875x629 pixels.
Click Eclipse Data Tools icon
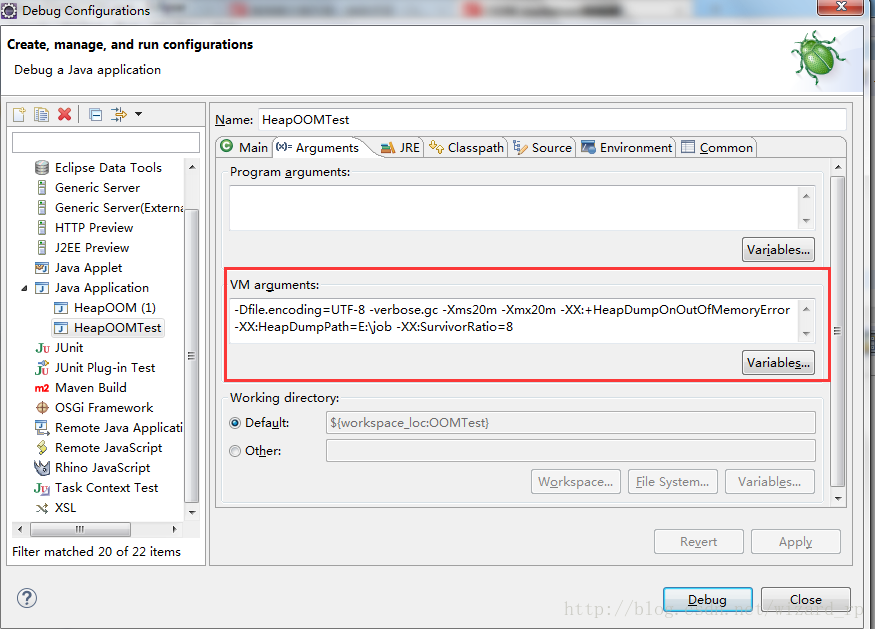42,167
